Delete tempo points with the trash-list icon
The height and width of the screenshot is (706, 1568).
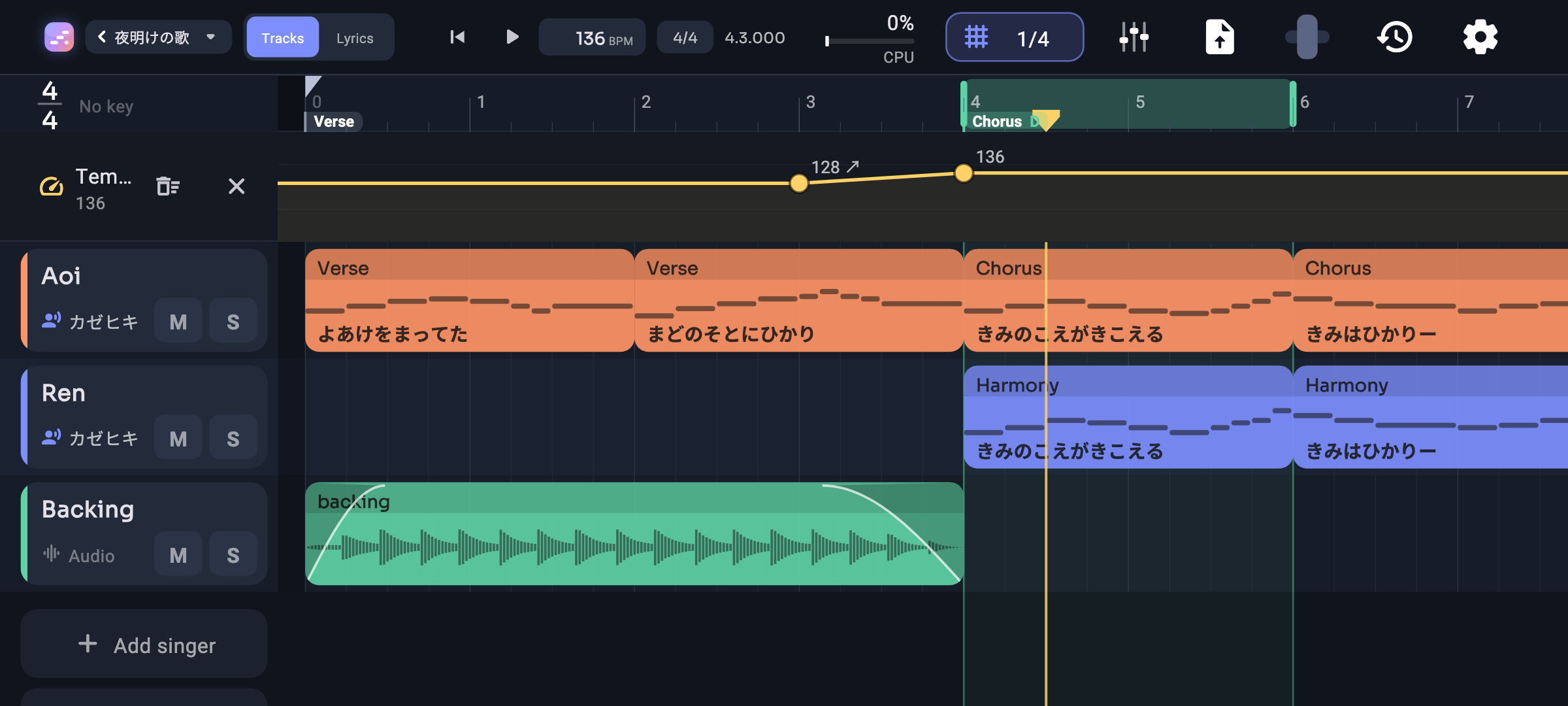(x=168, y=186)
